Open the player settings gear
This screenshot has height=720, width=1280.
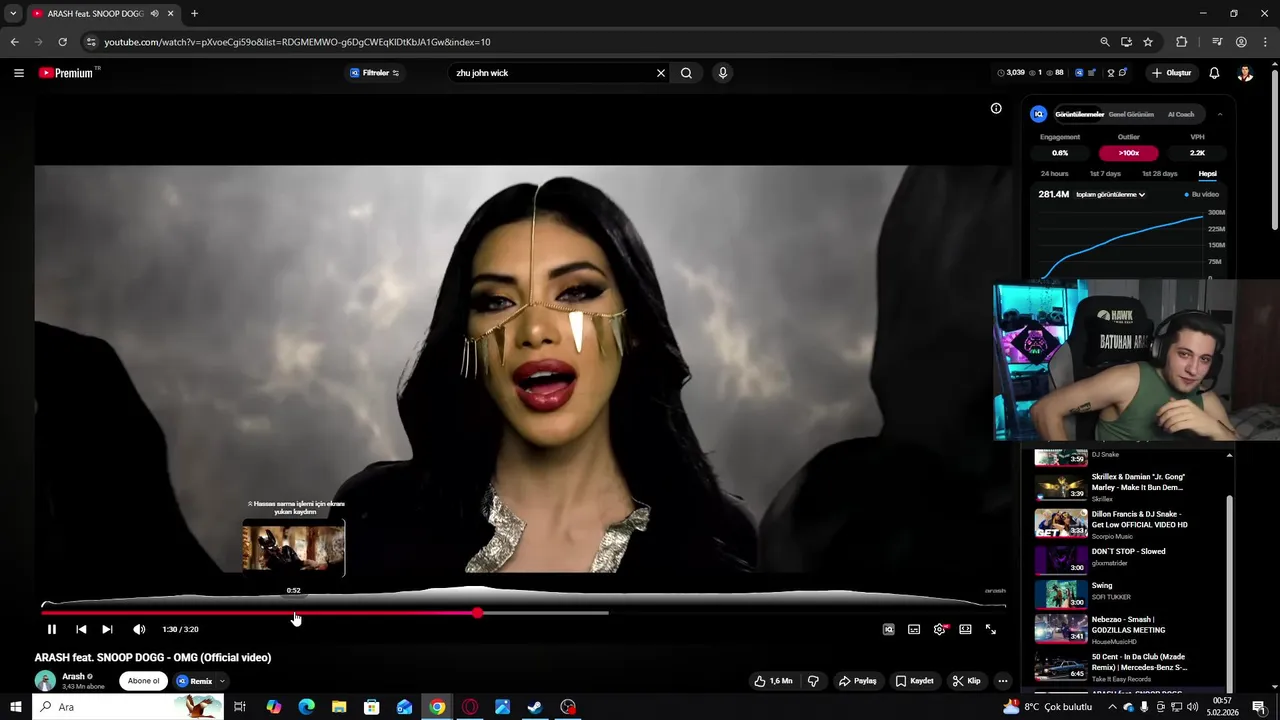tap(940, 629)
